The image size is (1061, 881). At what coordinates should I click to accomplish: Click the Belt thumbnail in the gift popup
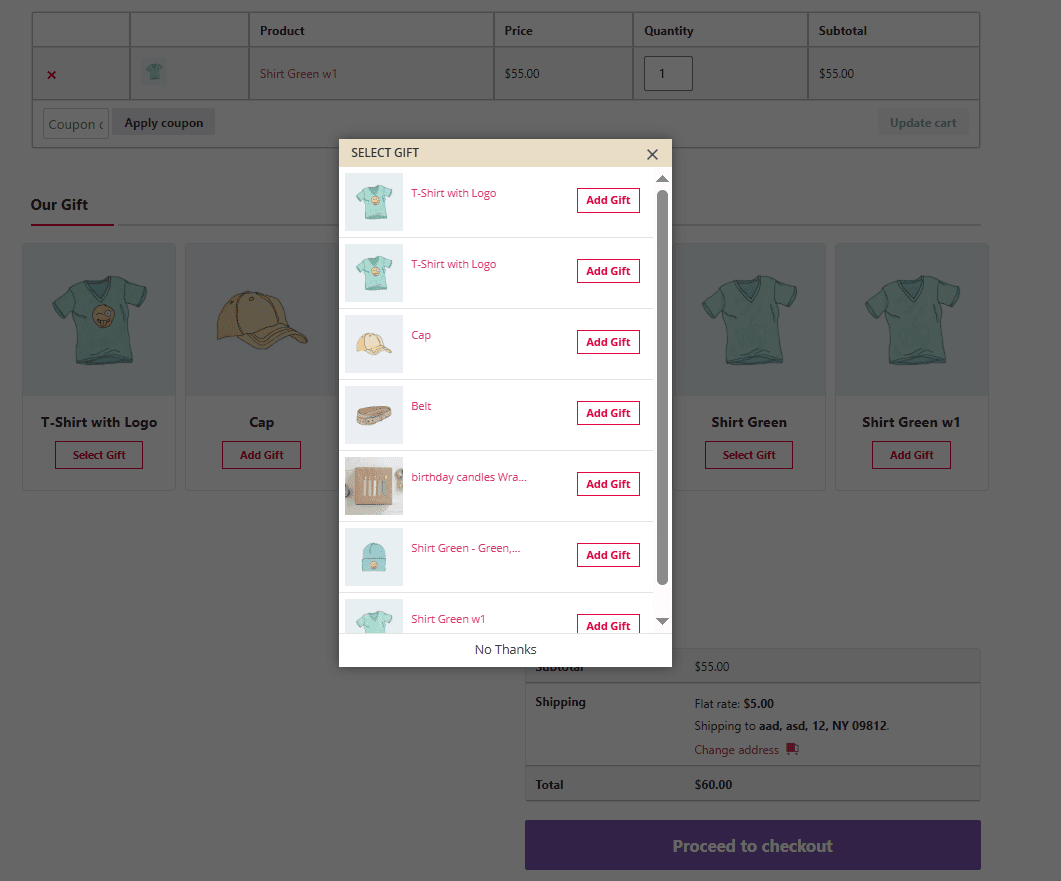click(373, 414)
